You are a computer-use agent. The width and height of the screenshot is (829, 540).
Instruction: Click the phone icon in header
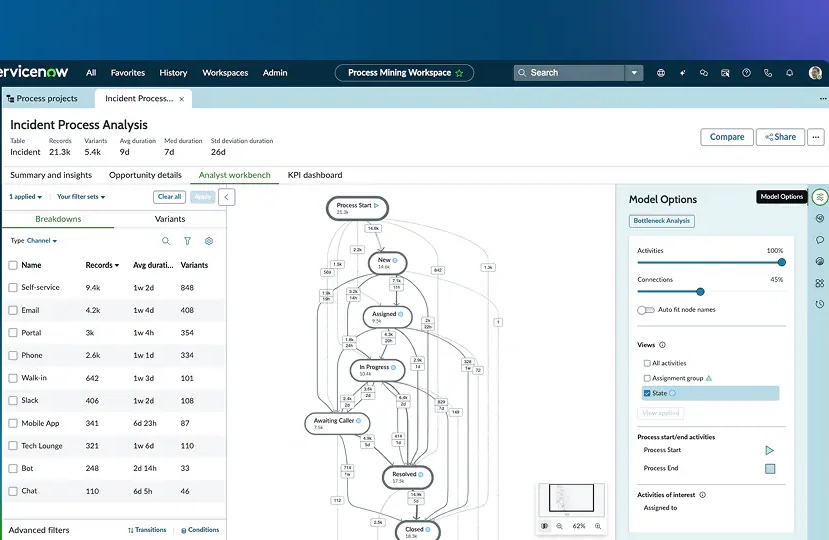(768, 73)
